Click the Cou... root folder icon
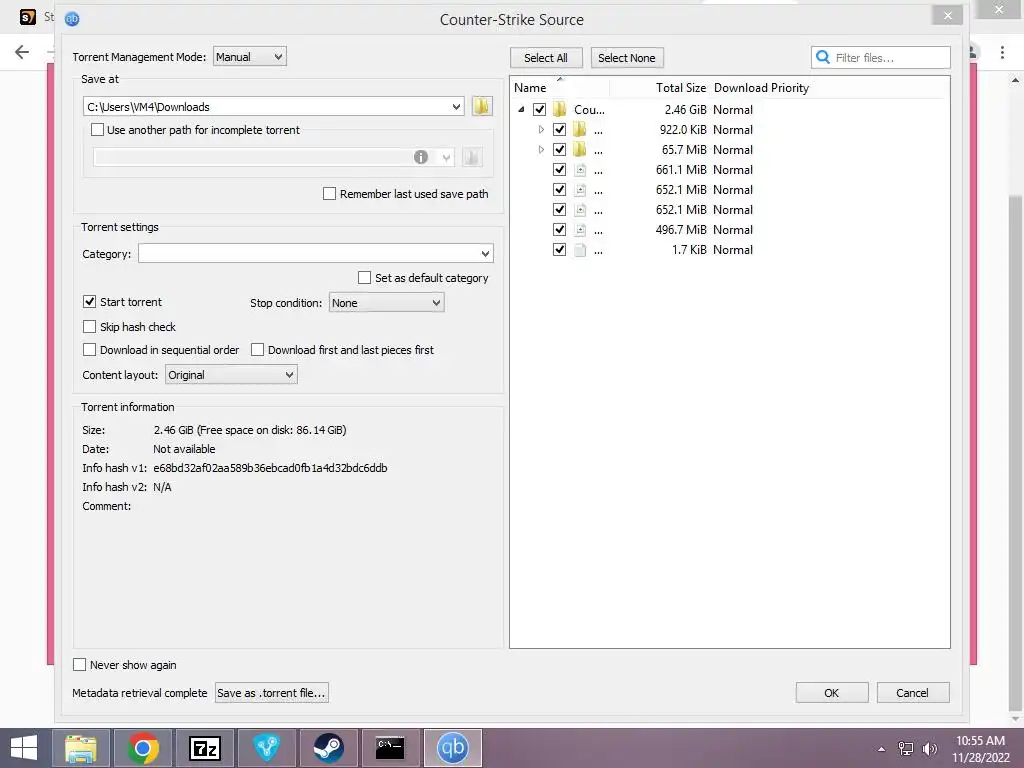This screenshot has width=1024, height=768. tap(560, 109)
